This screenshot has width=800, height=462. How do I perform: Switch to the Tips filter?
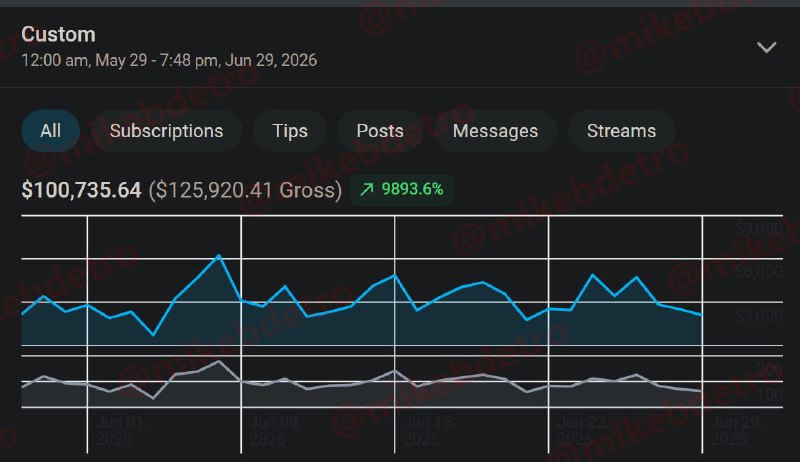tap(290, 131)
